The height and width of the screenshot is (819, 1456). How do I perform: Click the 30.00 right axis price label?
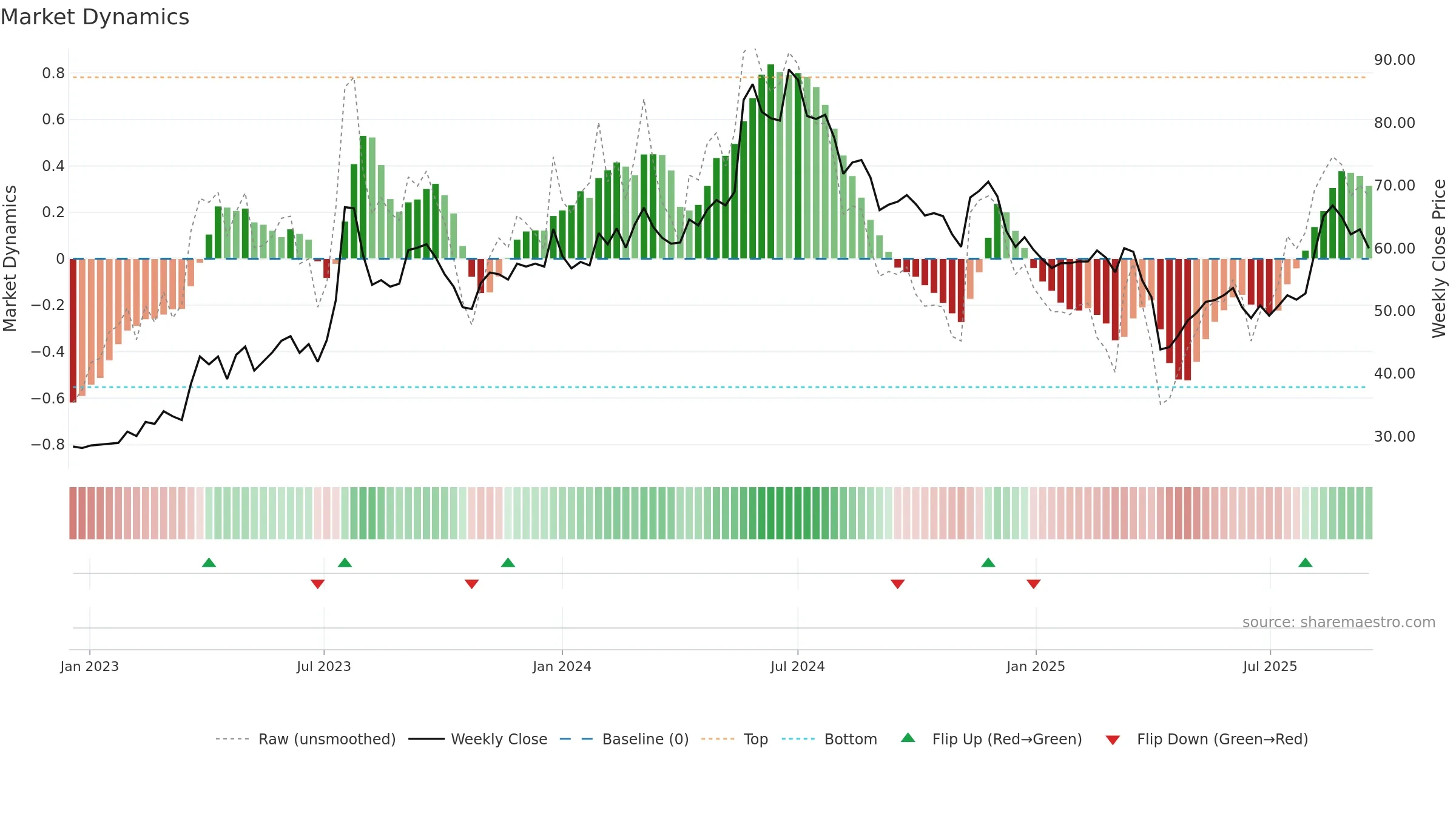pos(1394,436)
